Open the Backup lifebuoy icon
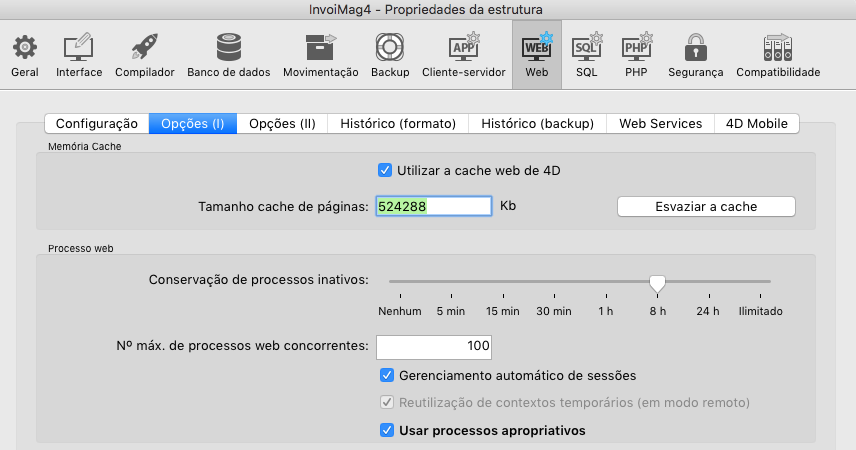856x450 pixels. click(x=390, y=48)
